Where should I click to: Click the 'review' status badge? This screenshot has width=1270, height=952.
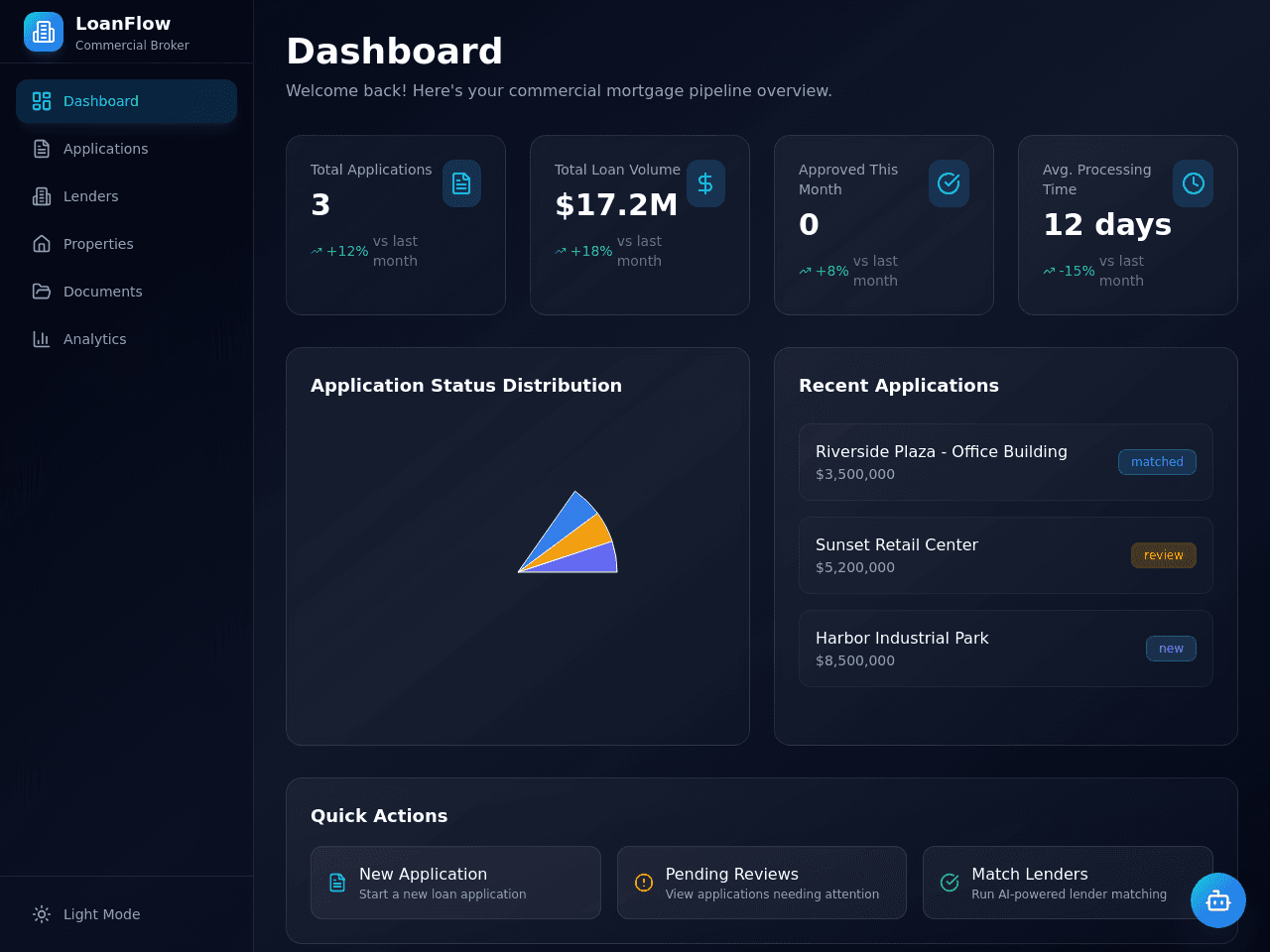1164,555
